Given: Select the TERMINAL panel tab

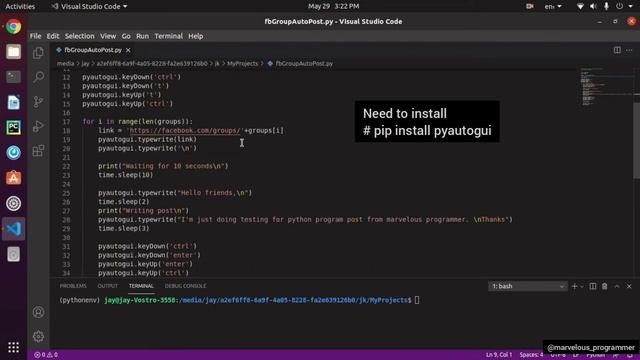Looking at the screenshot, I should point(141,286).
